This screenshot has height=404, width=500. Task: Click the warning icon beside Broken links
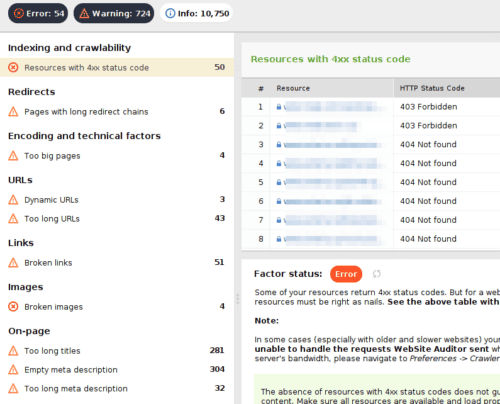tap(13, 263)
